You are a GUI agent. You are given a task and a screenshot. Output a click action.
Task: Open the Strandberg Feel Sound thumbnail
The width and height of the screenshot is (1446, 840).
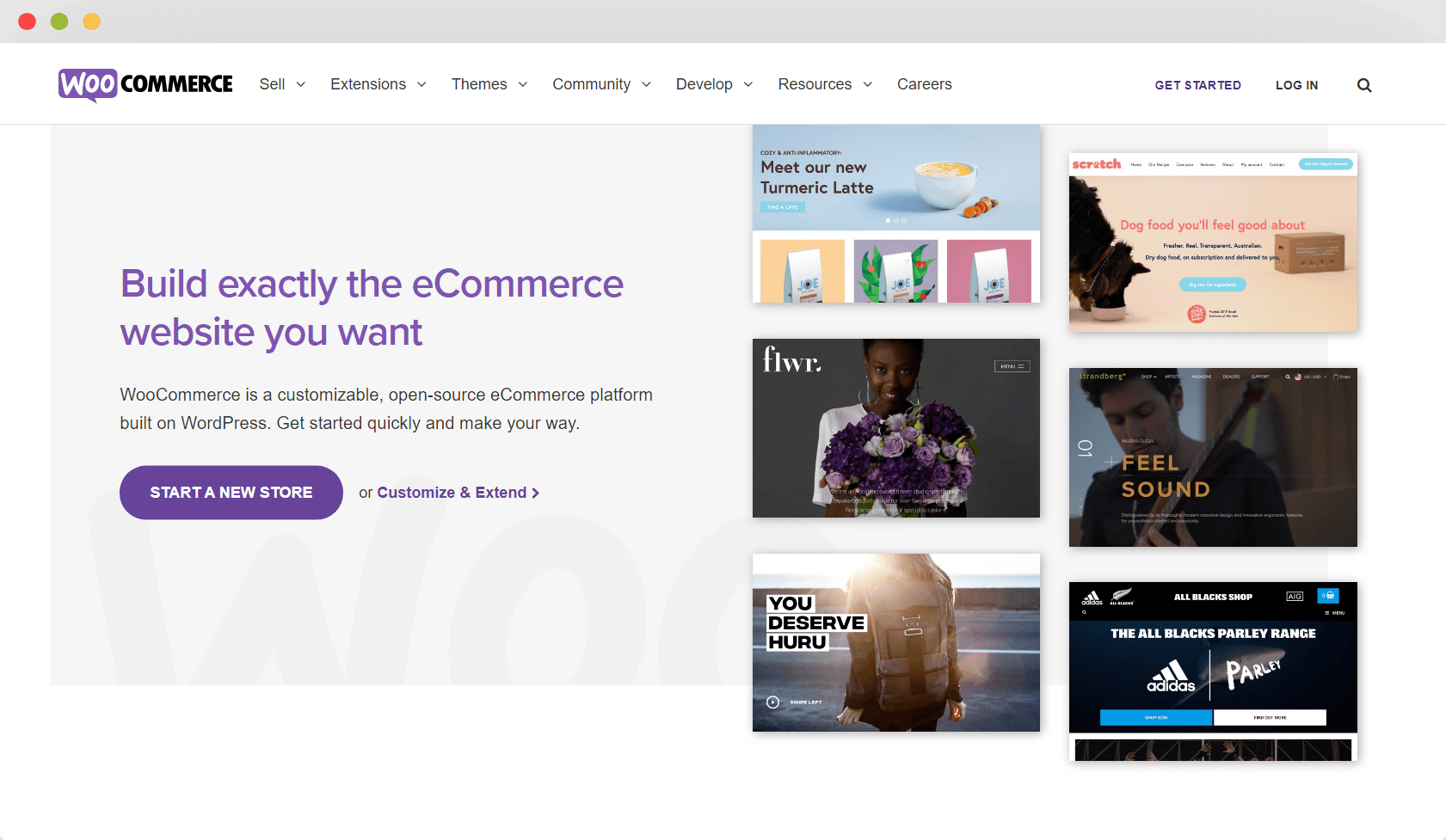point(1213,457)
